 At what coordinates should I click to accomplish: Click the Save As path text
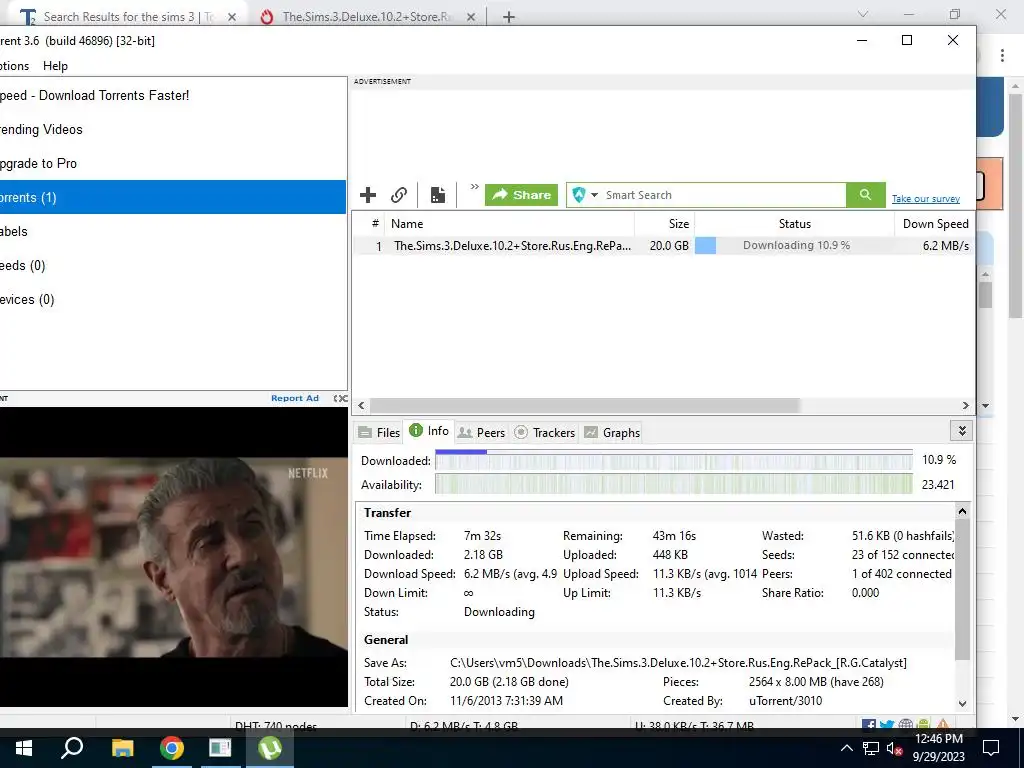[678, 662]
